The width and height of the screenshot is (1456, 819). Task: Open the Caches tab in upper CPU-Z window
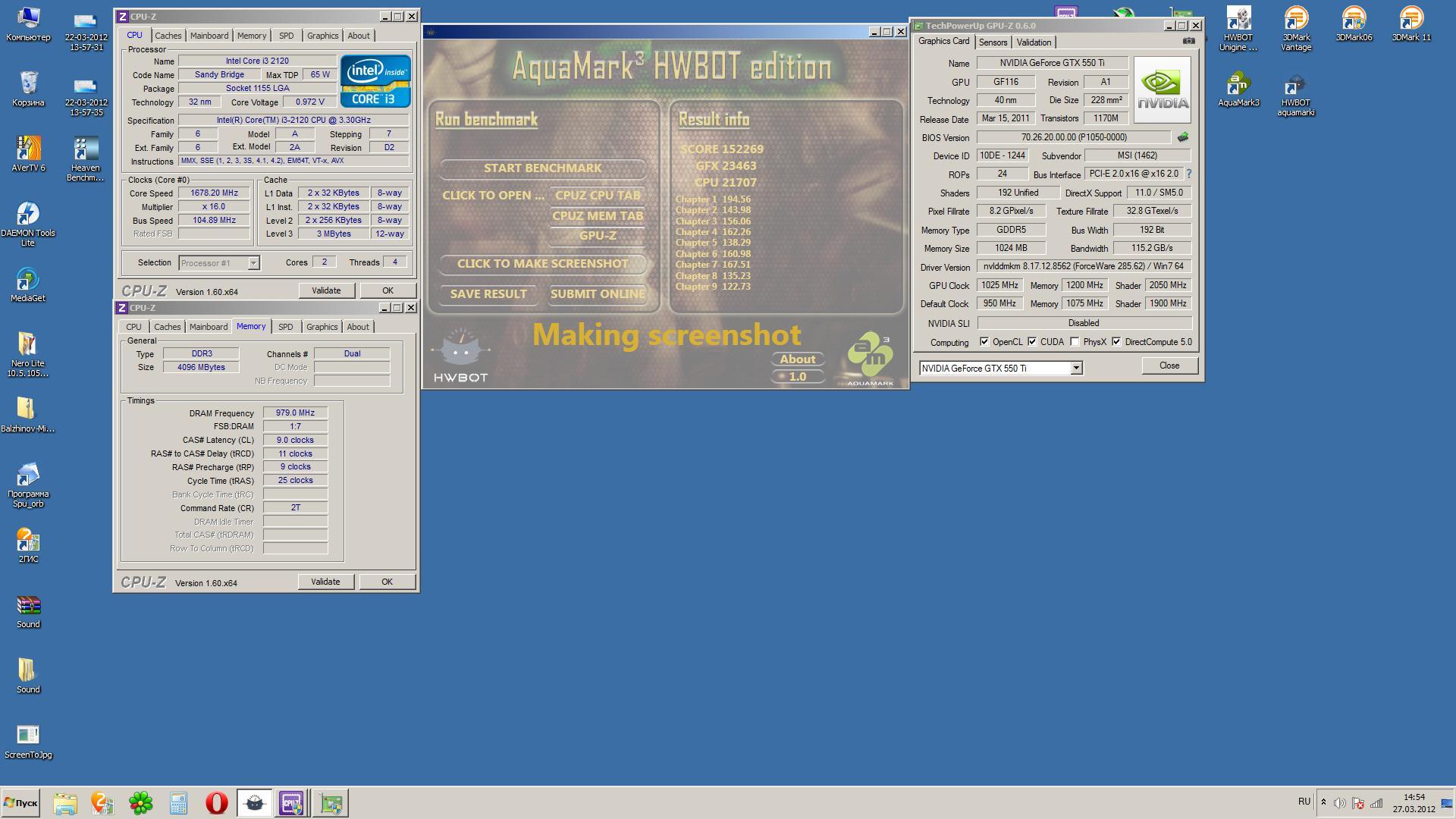pos(168,36)
